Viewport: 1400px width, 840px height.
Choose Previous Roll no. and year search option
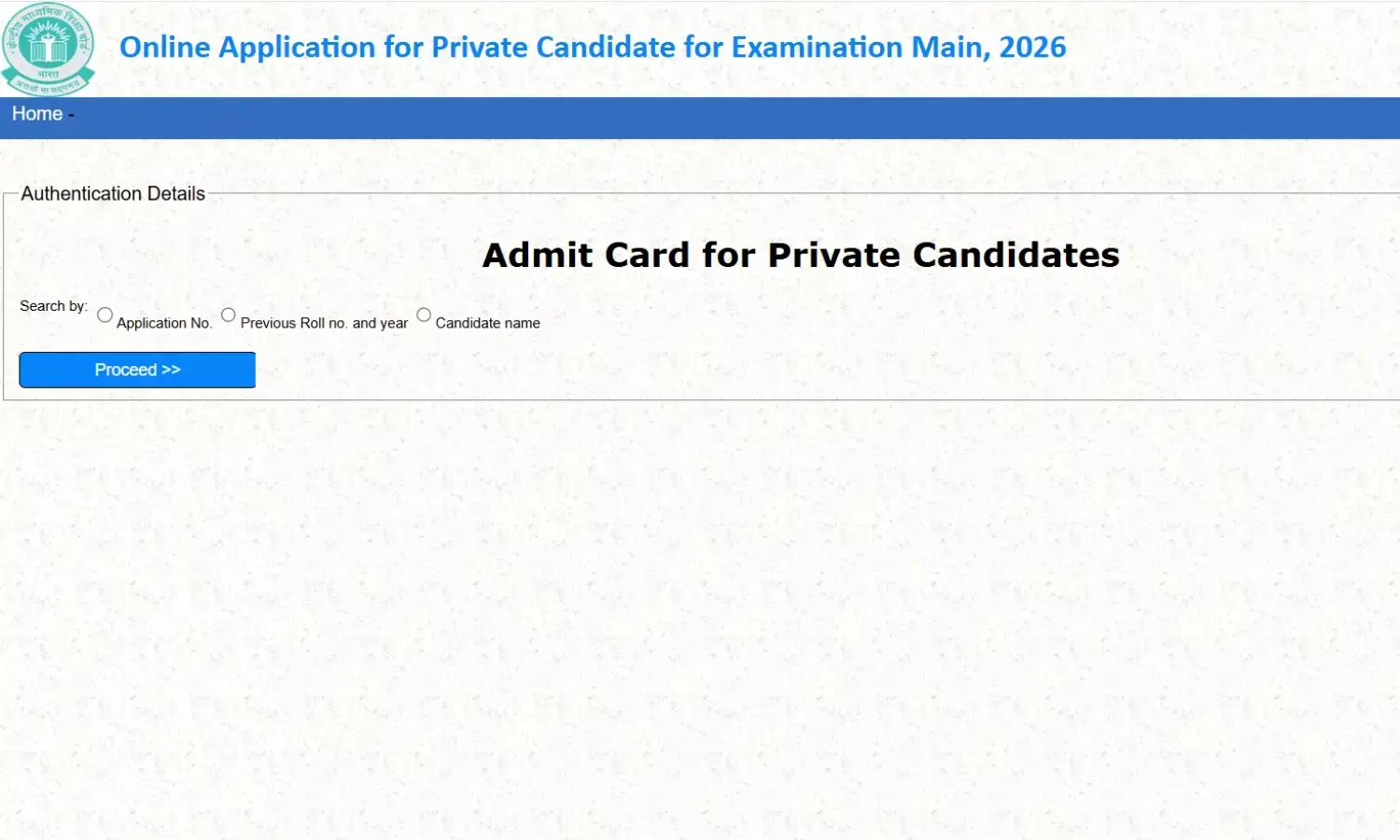coord(228,315)
